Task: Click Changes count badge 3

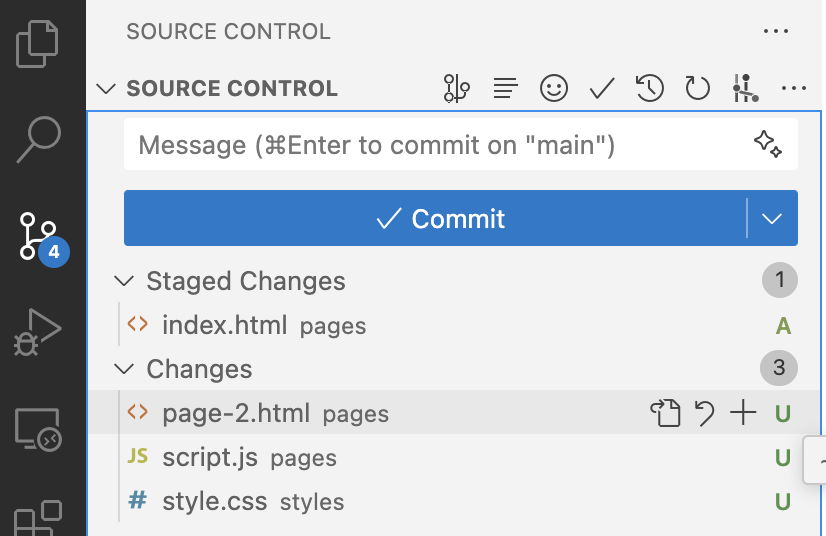Action: 779,368
